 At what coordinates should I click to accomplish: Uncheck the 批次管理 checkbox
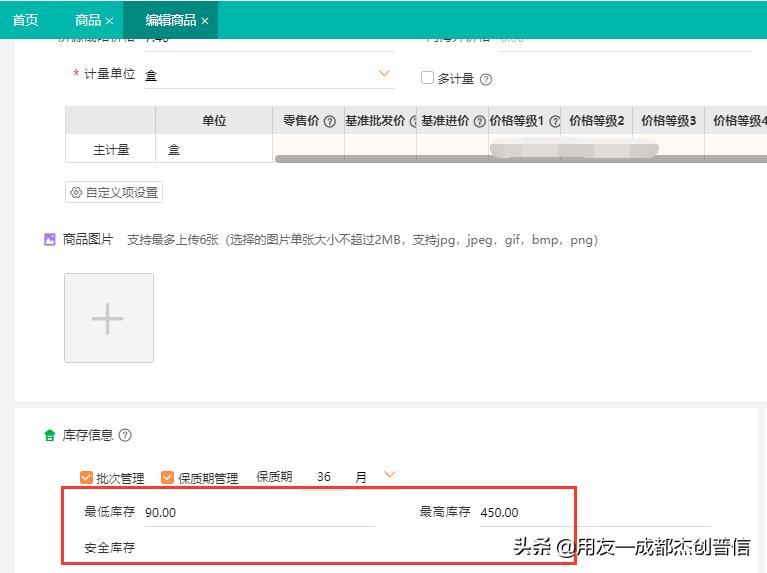point(86,477)
